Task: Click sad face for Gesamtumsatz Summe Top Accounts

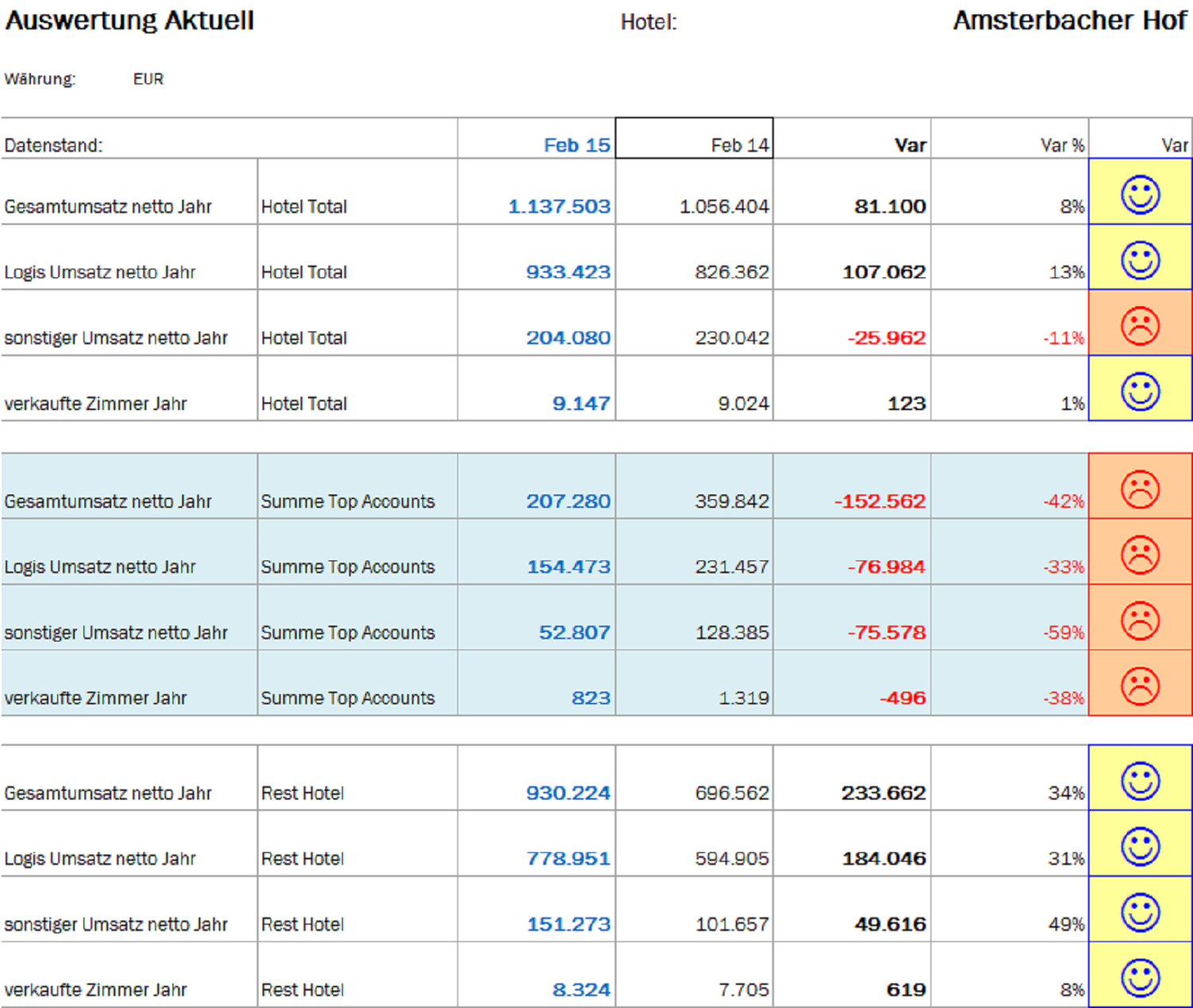Action: click(x=1141, y=490)
